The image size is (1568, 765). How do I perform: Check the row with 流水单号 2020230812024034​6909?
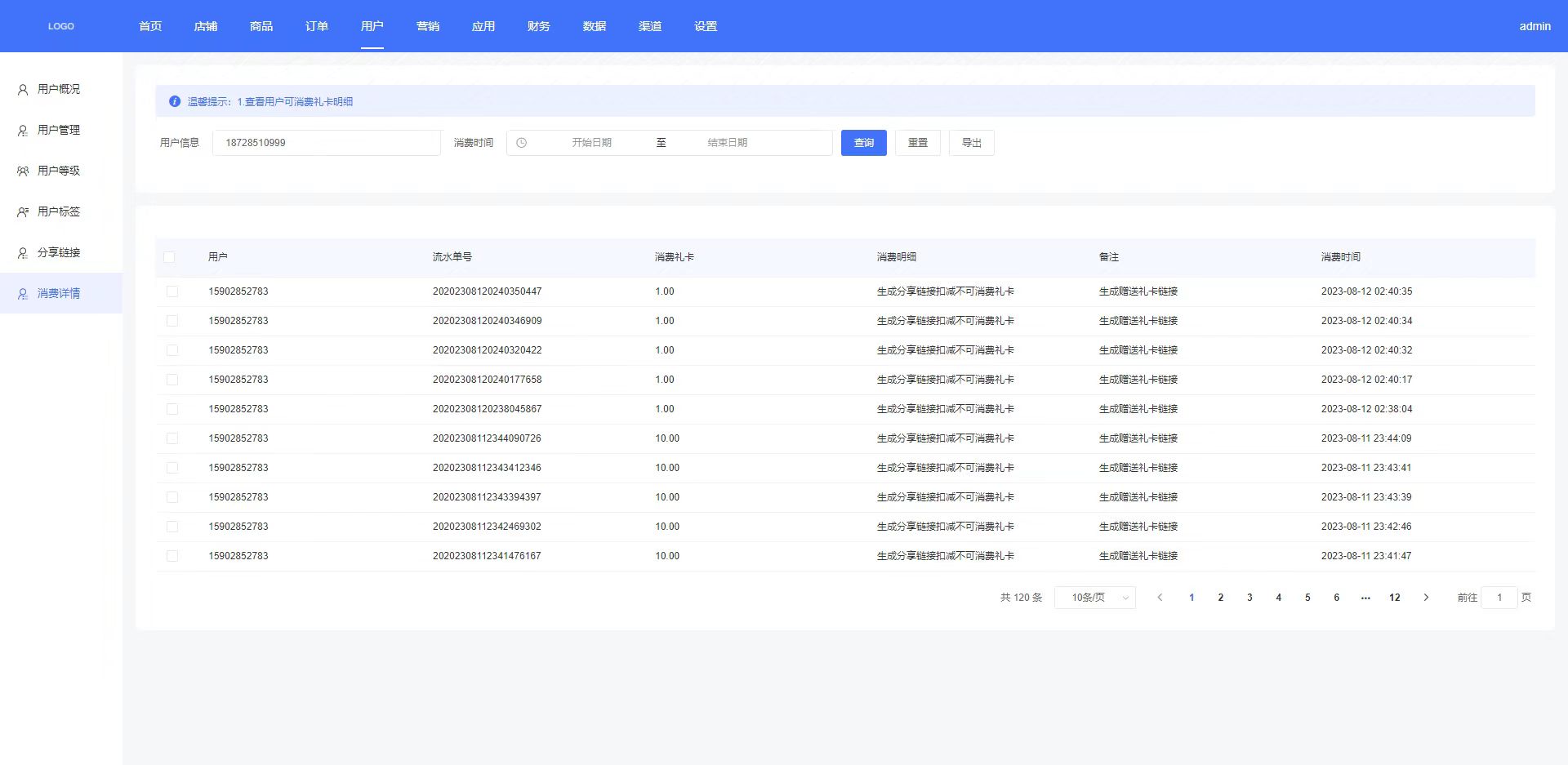coord(172,321)
